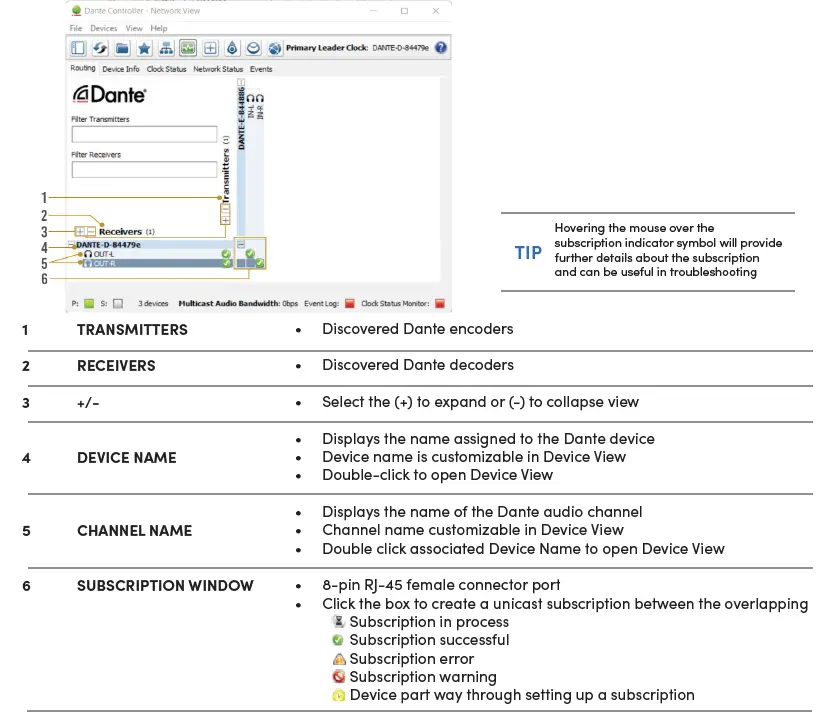The height and width of the screenshot is (716, 826).
Task: Focus the Filter Receivers input box
Action: pos(144,170)
